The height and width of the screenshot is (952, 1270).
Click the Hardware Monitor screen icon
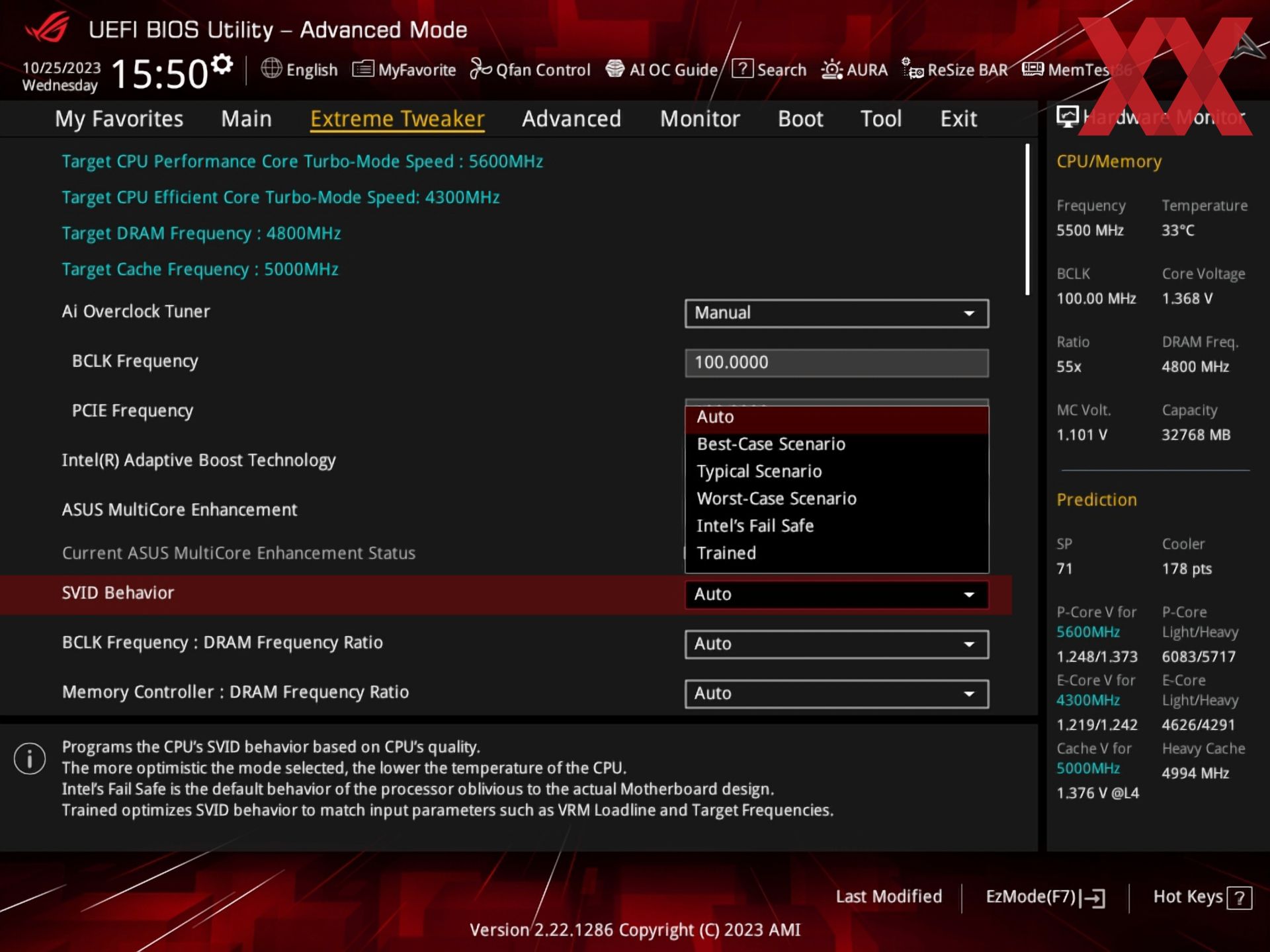tap(1067, 117)
